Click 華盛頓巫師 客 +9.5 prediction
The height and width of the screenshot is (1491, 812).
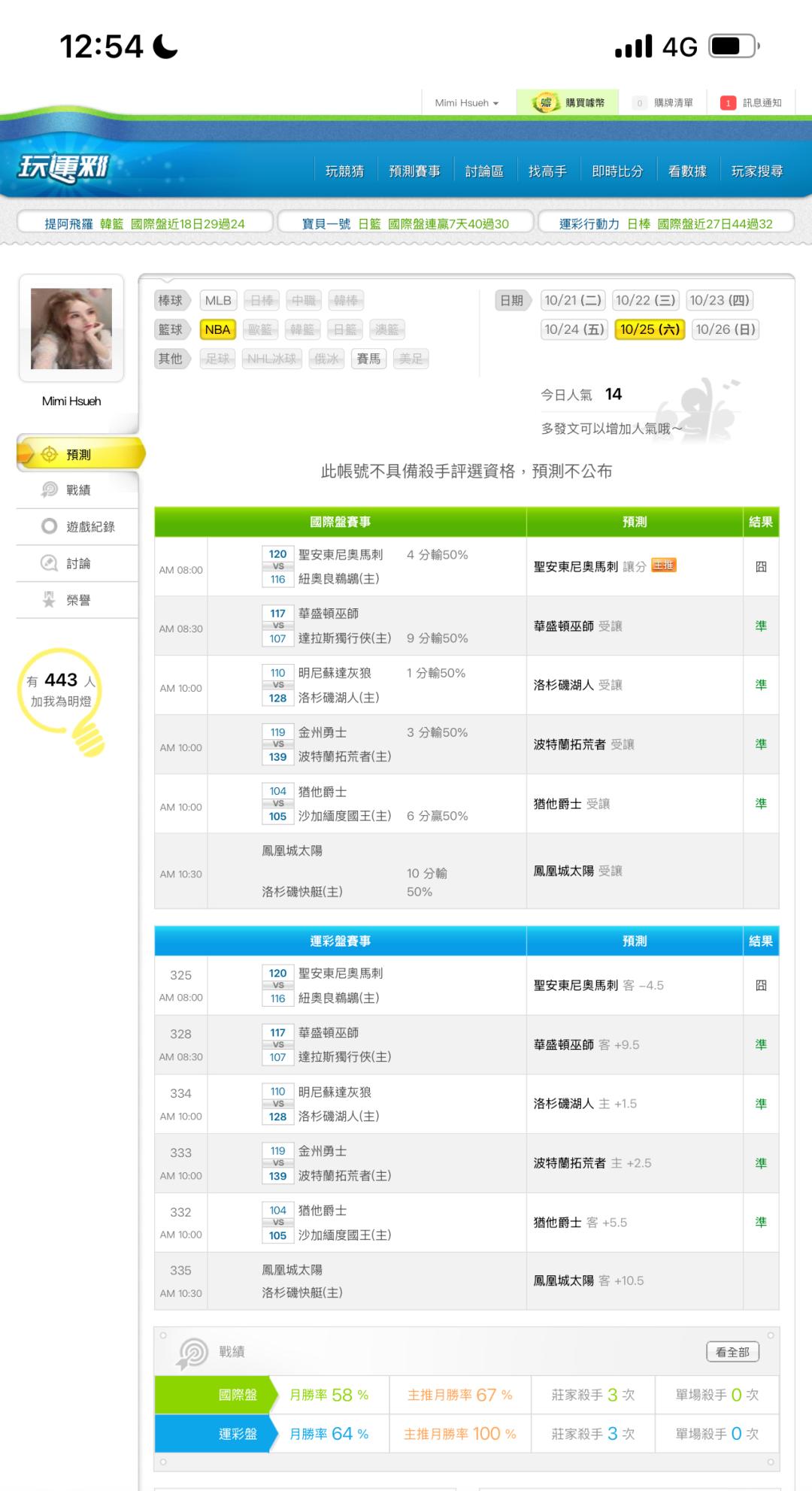[x=587, y=1044]
